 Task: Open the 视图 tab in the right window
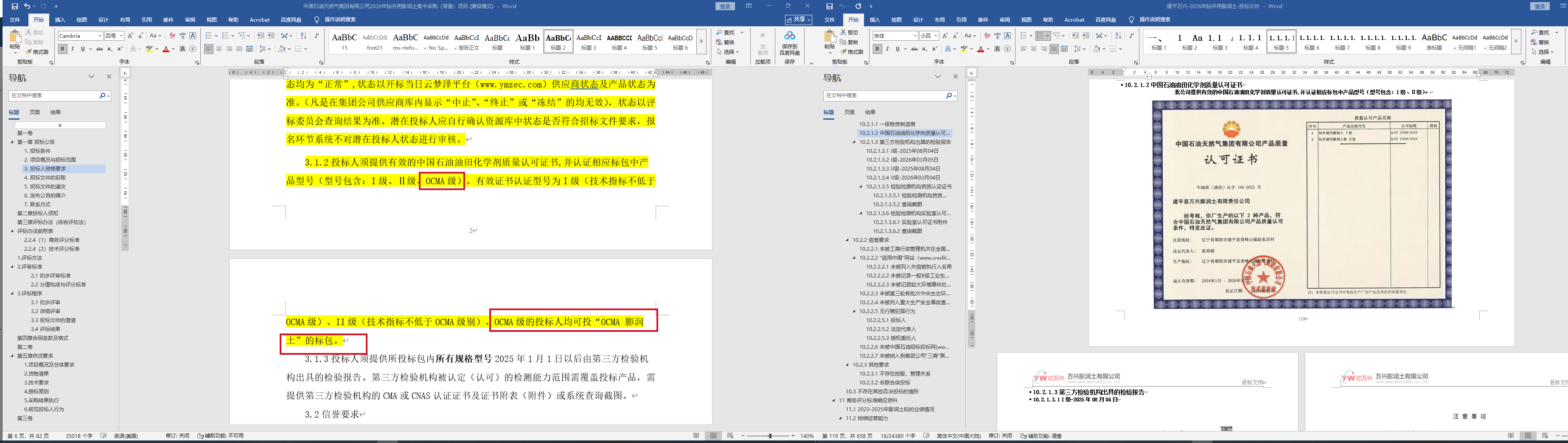pyautogui.click(x=1026, y=20)
